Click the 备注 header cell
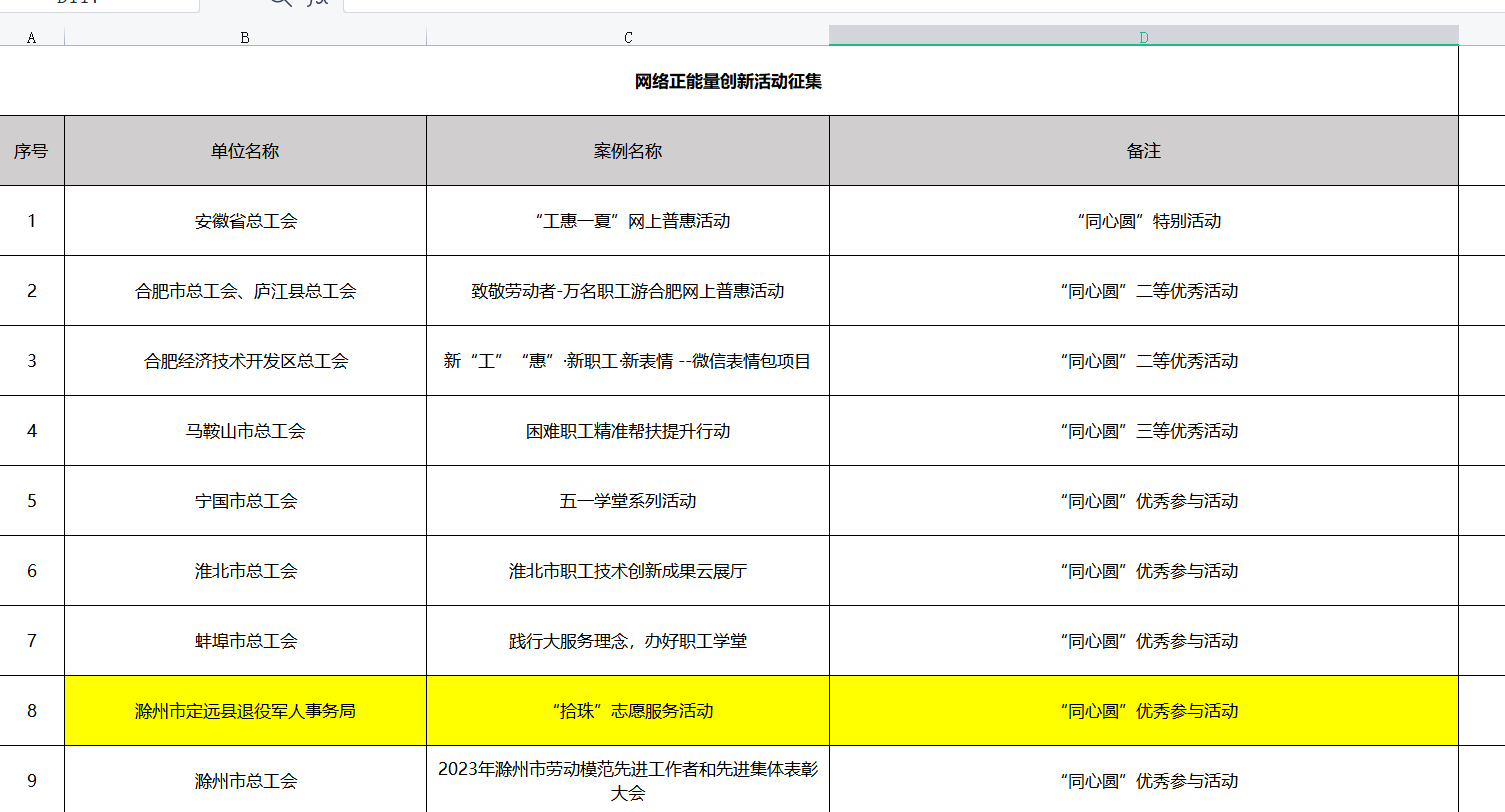Image resolution: width=1505 pixels, height=812 pixels. pos(1144,151)
